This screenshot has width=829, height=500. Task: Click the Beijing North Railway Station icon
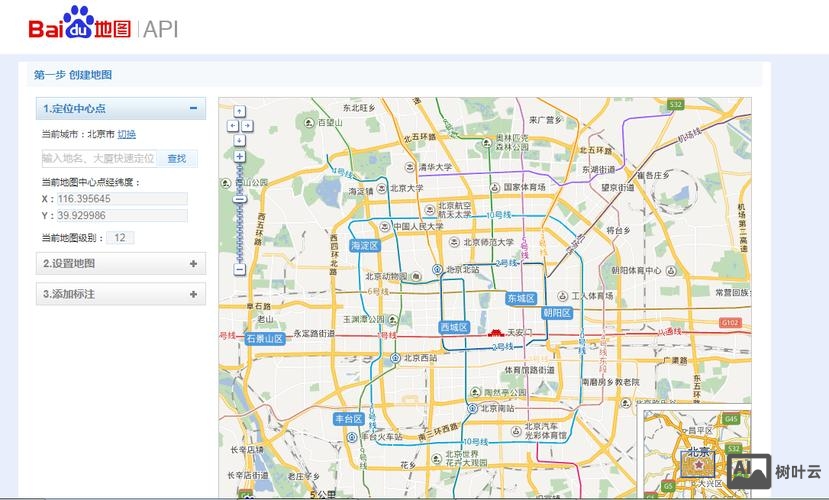pyautogui.click(x=437, y=270)
